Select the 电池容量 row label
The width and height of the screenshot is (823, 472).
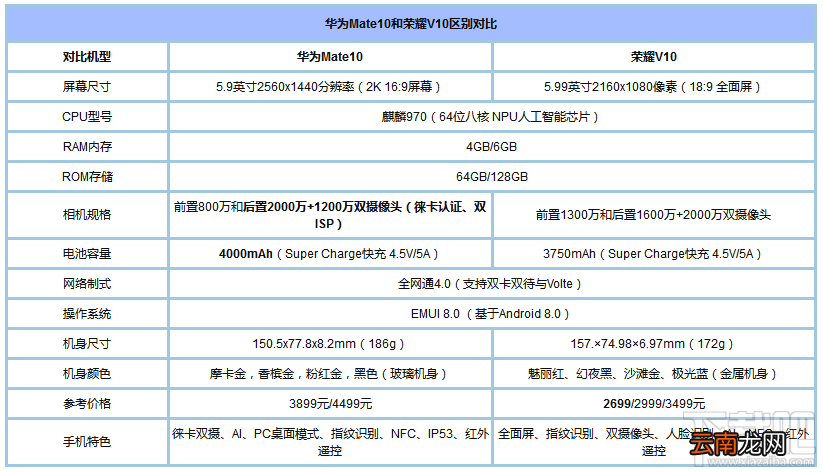tap(87, 254)
